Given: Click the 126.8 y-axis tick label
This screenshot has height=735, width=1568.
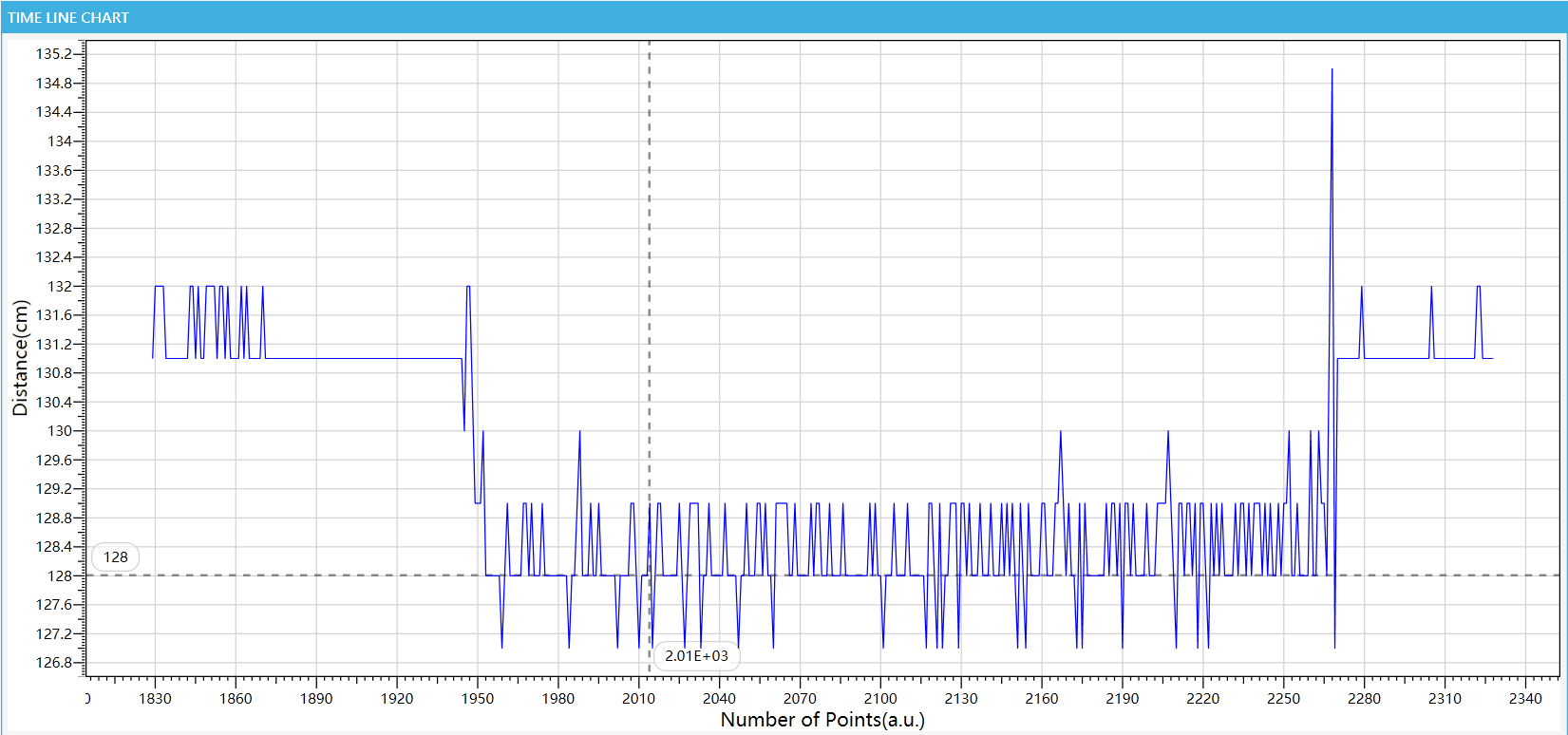Looking at the screenshot, I should (54, 663).
